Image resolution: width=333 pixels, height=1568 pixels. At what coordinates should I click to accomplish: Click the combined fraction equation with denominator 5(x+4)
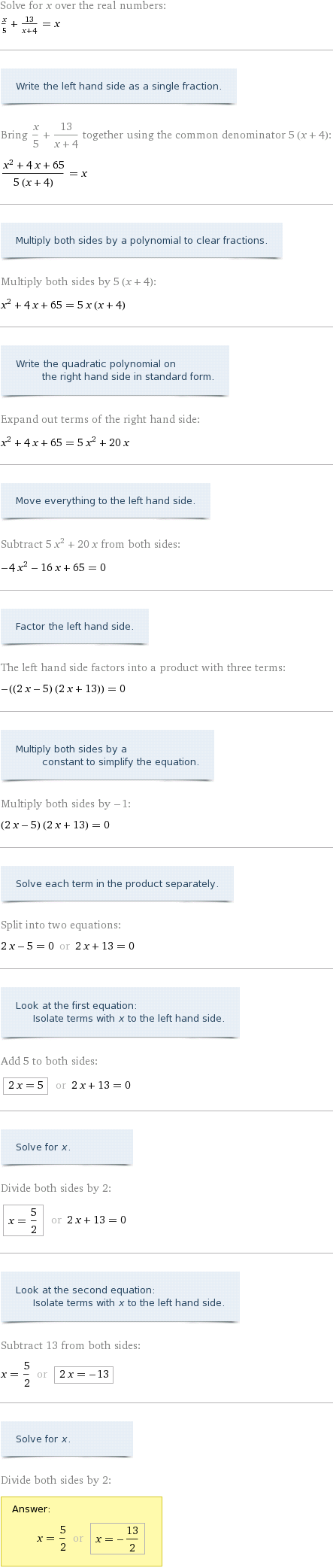pos(44,173)
